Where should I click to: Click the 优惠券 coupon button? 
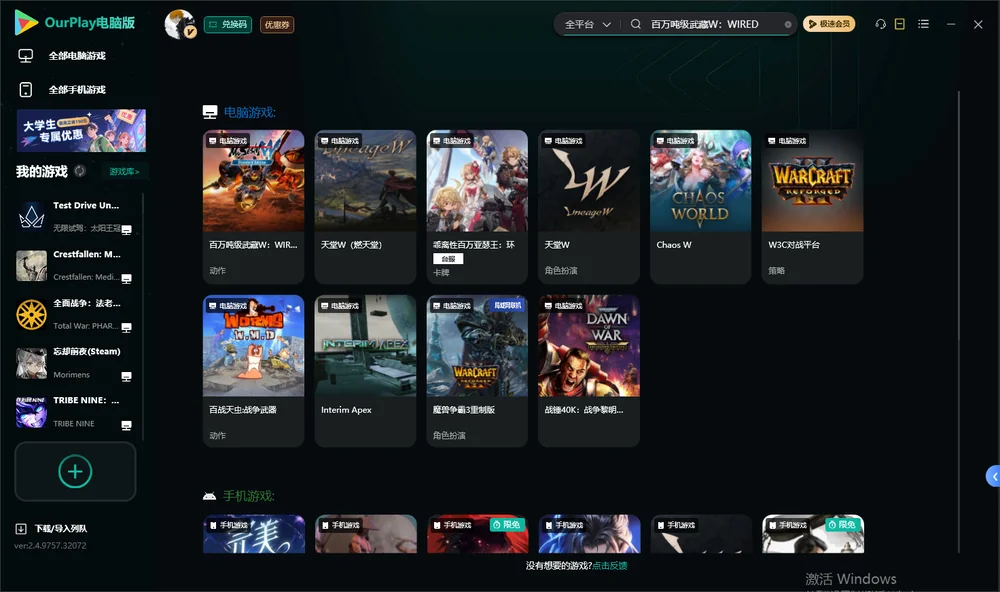(277, 24)
